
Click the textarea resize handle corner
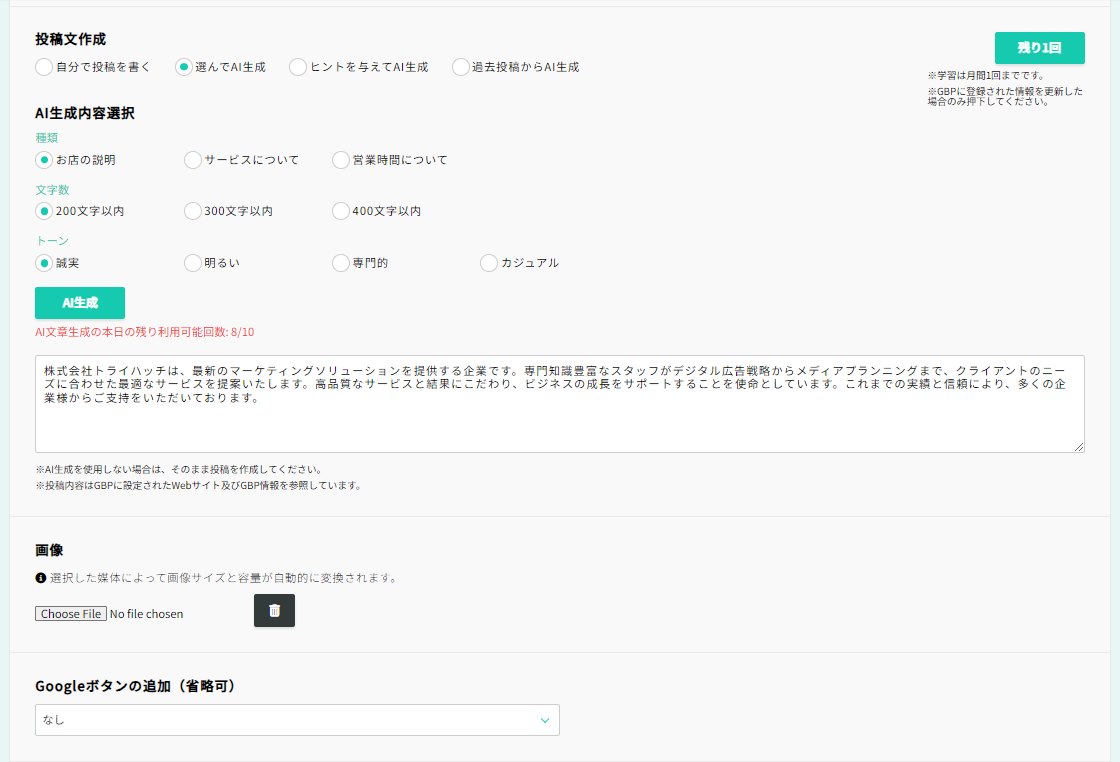pyautogui.click(x=1079, y=446)
